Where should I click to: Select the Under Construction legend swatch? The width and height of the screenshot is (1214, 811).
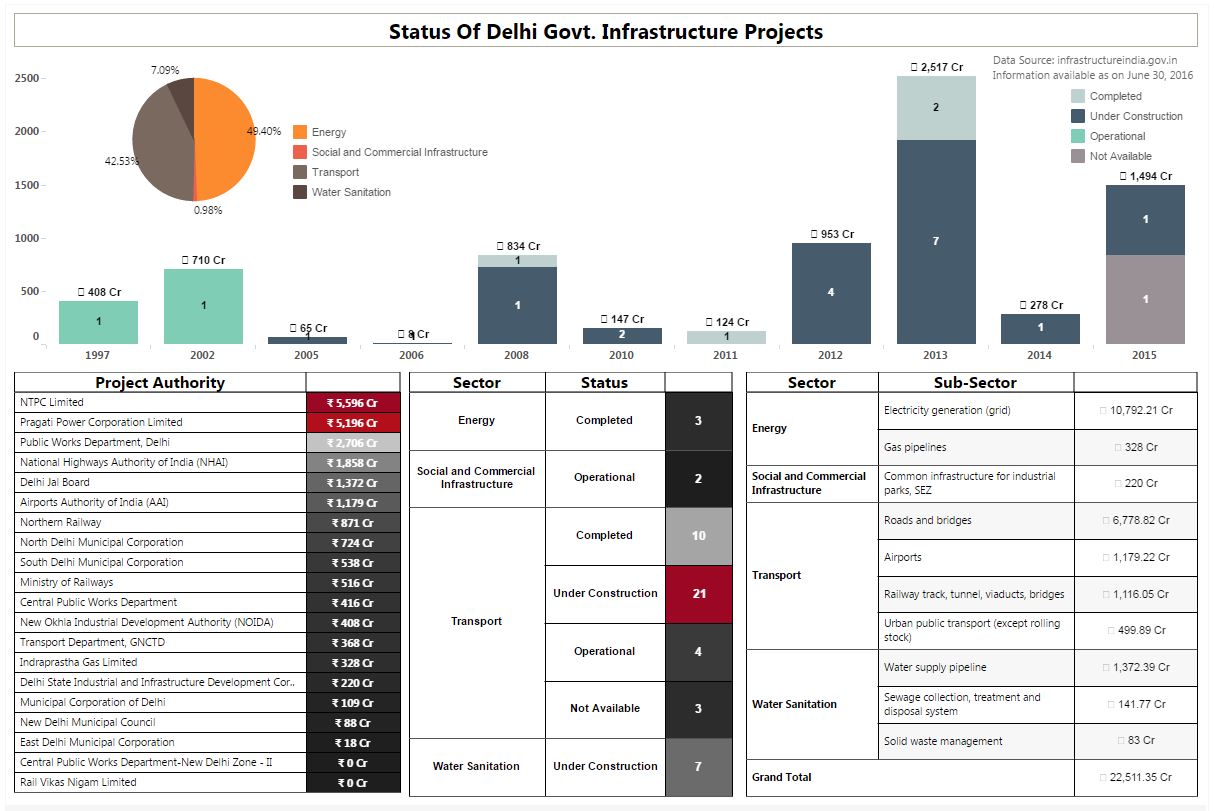pyautogui.click(x=1078, y=116)
